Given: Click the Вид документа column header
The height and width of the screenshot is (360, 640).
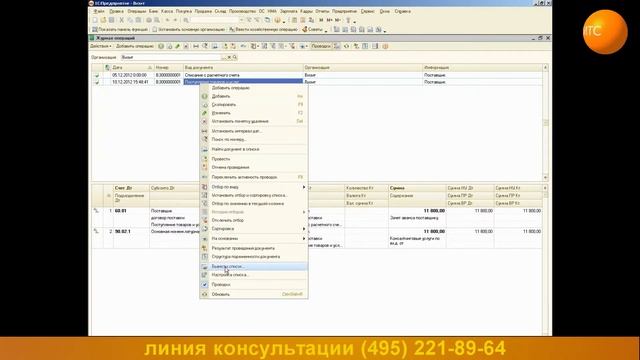Looking at the screenshot, I should [x=243, y=67].
